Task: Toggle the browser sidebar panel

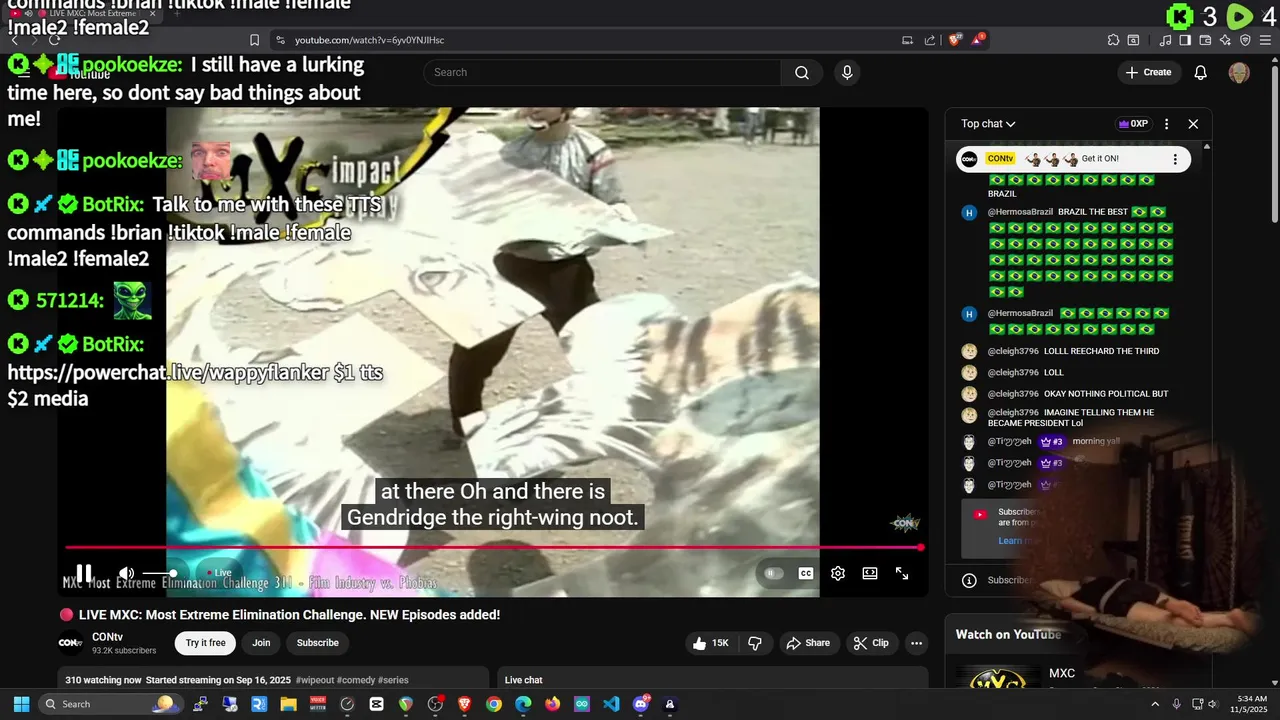Action: [x=1185, y=40]
